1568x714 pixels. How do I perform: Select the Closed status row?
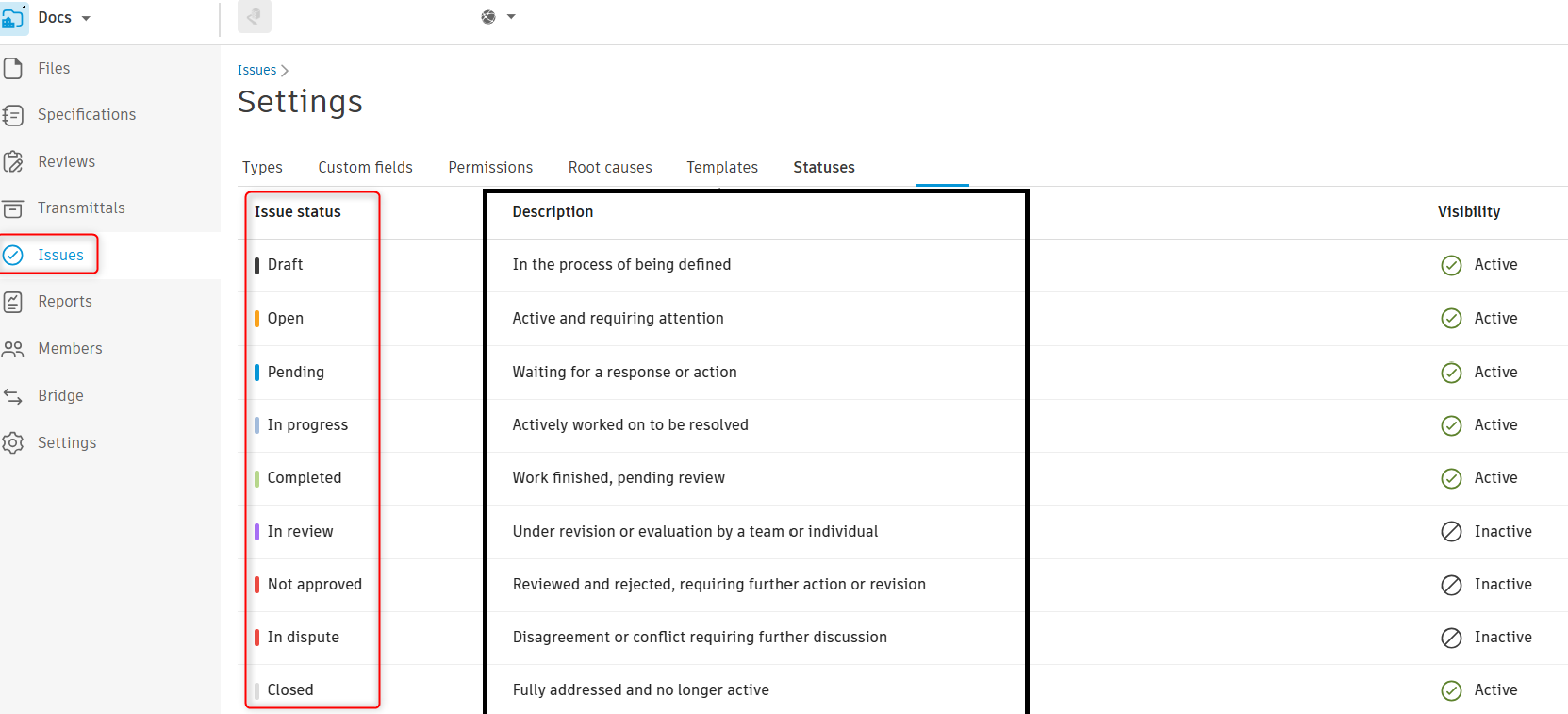[x=290, y=689]
